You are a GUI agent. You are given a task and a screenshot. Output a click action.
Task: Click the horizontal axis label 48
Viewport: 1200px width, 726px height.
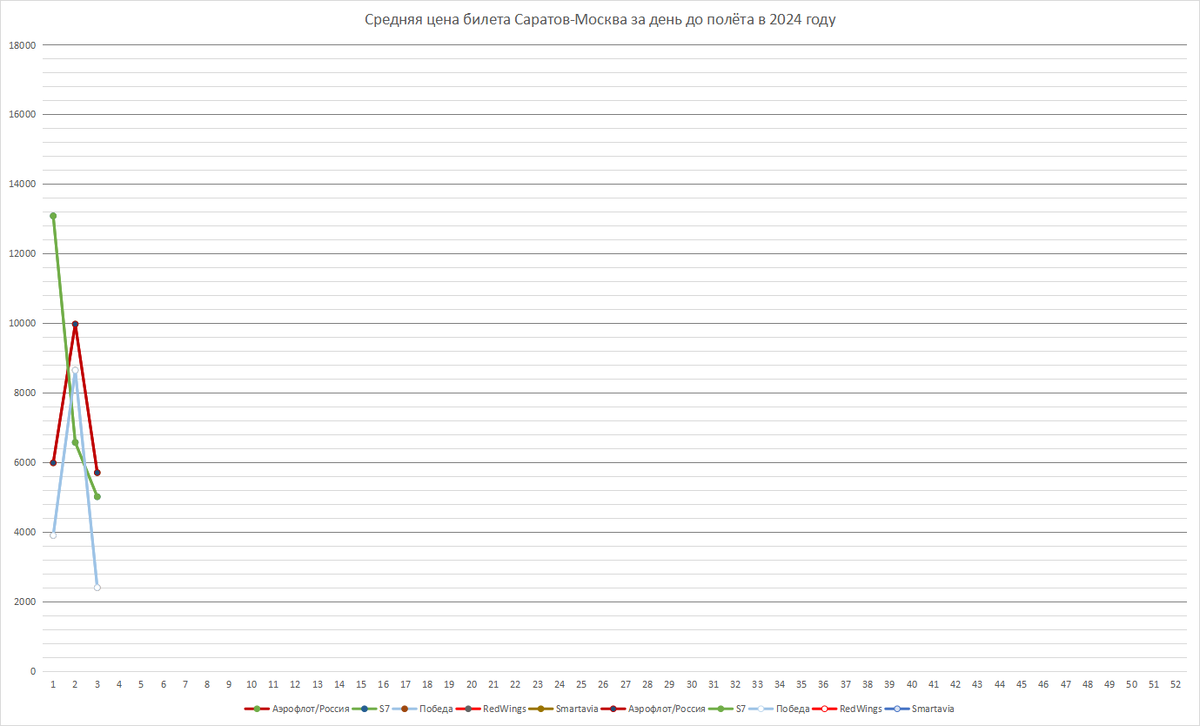click(1087, 685)
